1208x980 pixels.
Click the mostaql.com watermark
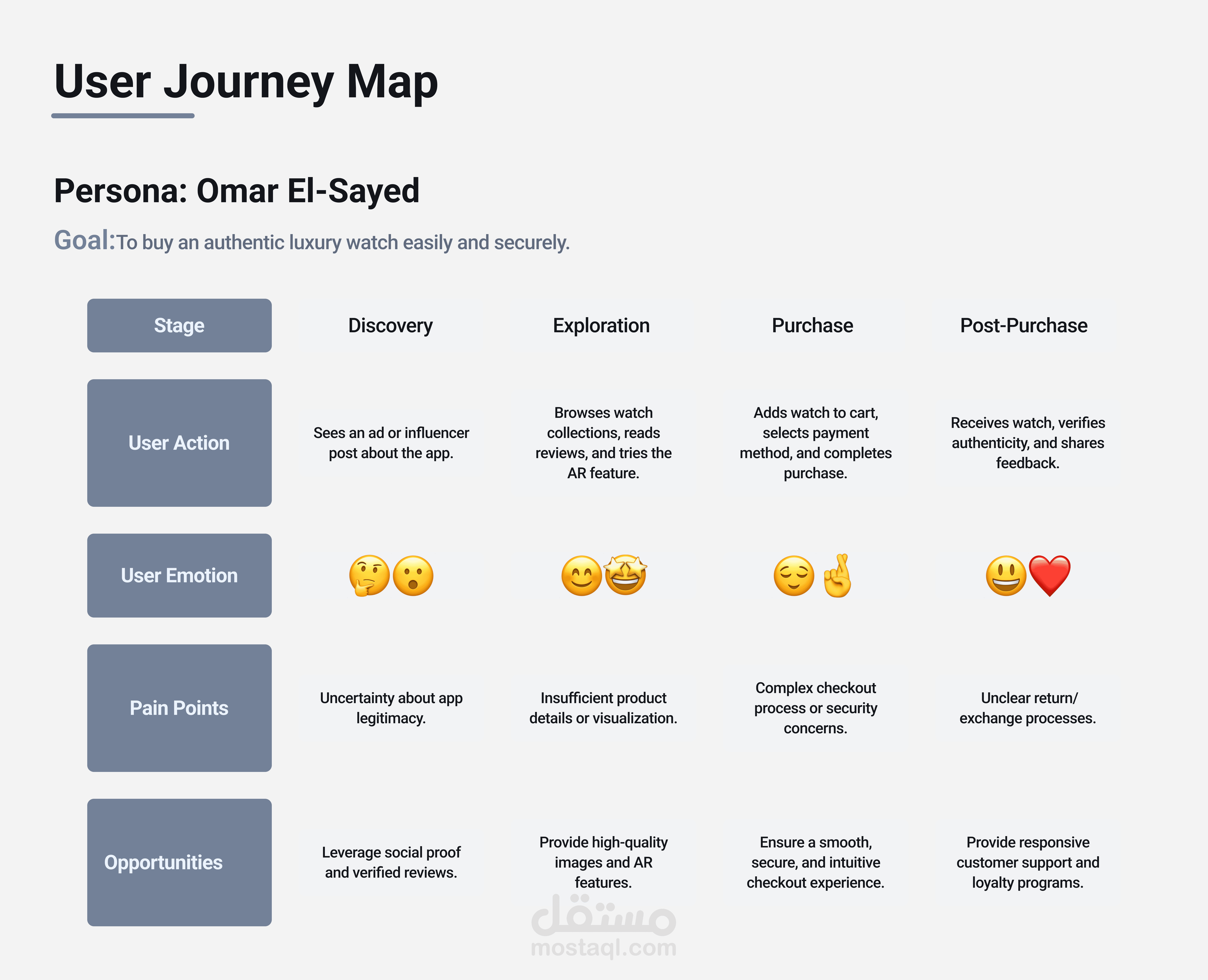(x=604, y=926)
